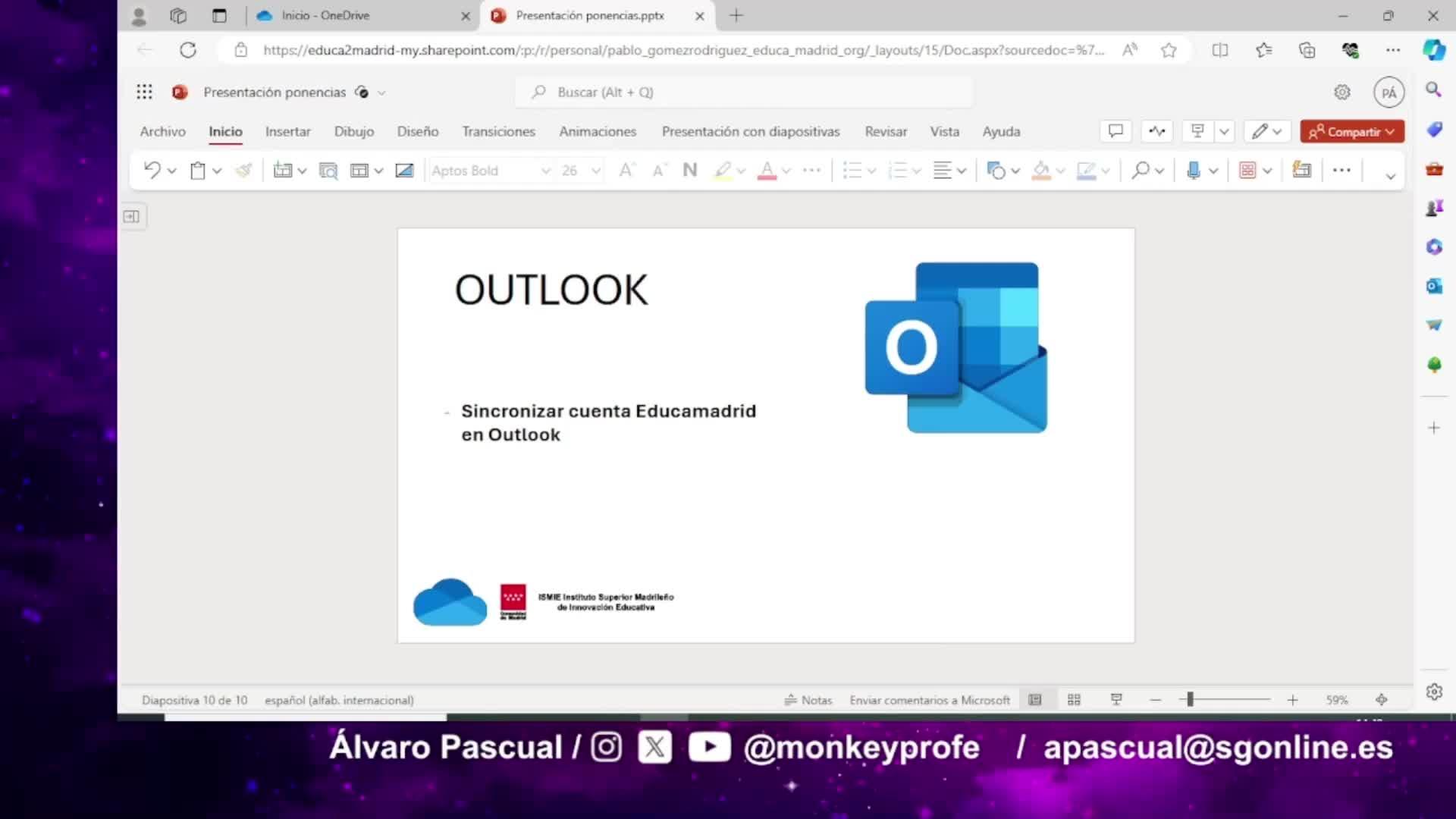
Task: Click the Compartir button
Action: (1351, 131)
